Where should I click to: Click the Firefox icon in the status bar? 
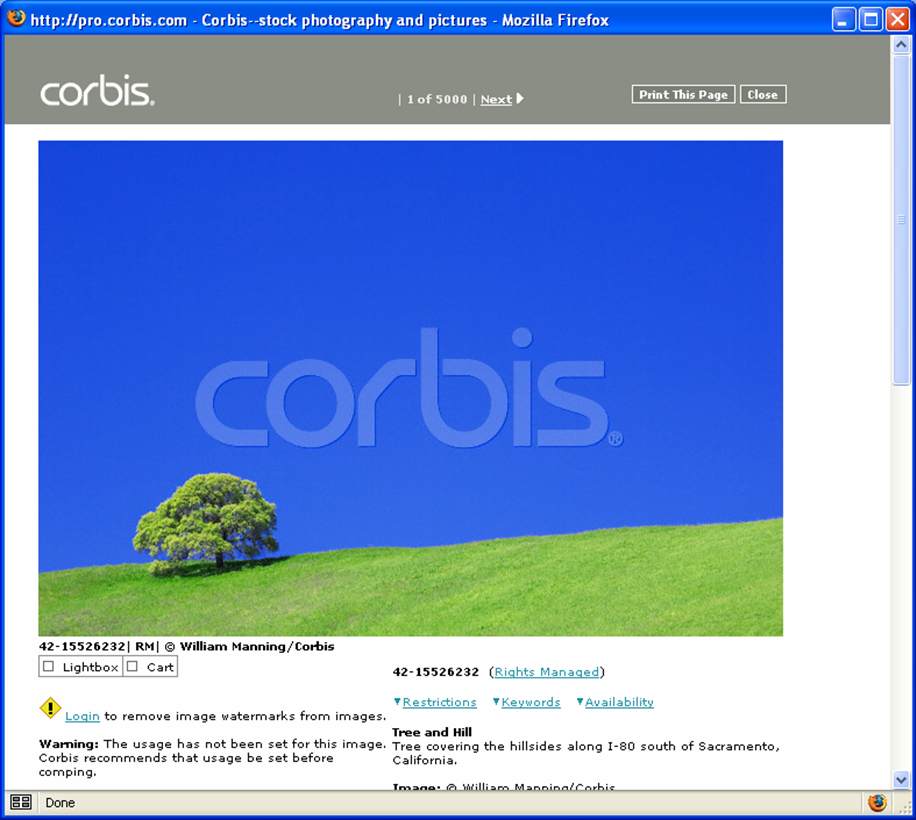click(877, 802)
